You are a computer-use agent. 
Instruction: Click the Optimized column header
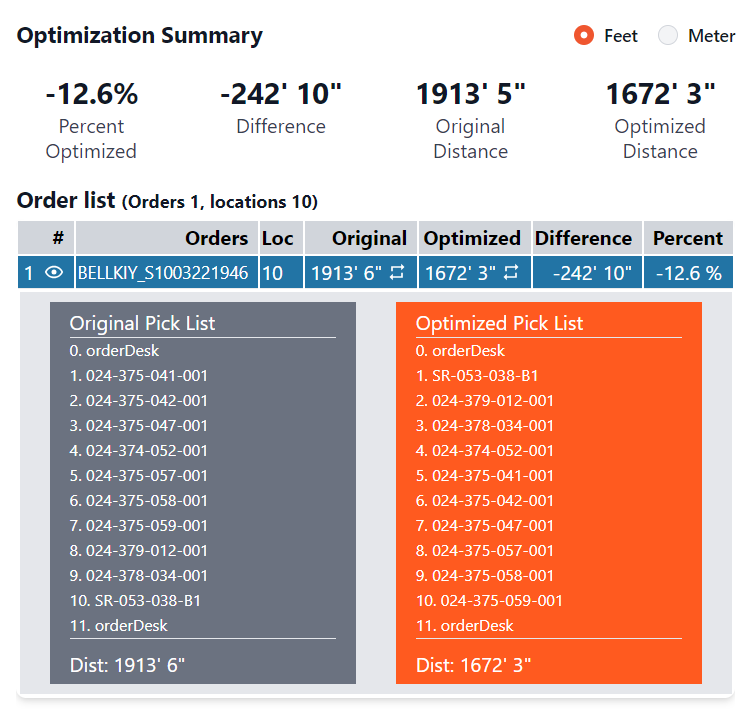point(472,238)
